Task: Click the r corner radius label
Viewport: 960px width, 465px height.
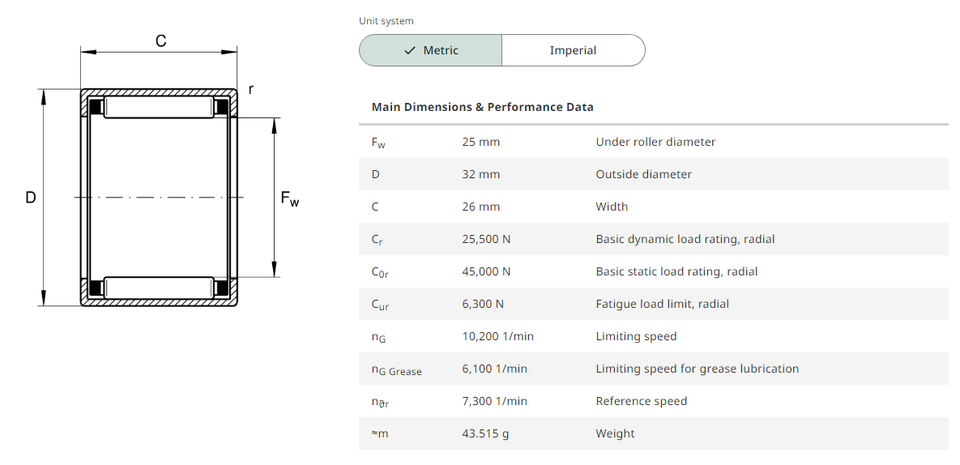Action: [x=250, y=90]
